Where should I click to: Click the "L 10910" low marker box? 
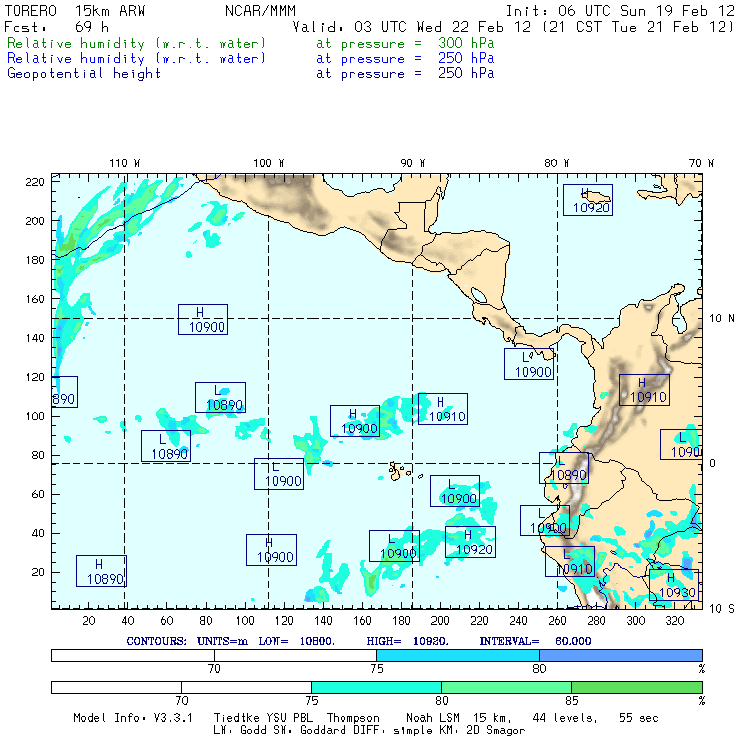(570, 561)
